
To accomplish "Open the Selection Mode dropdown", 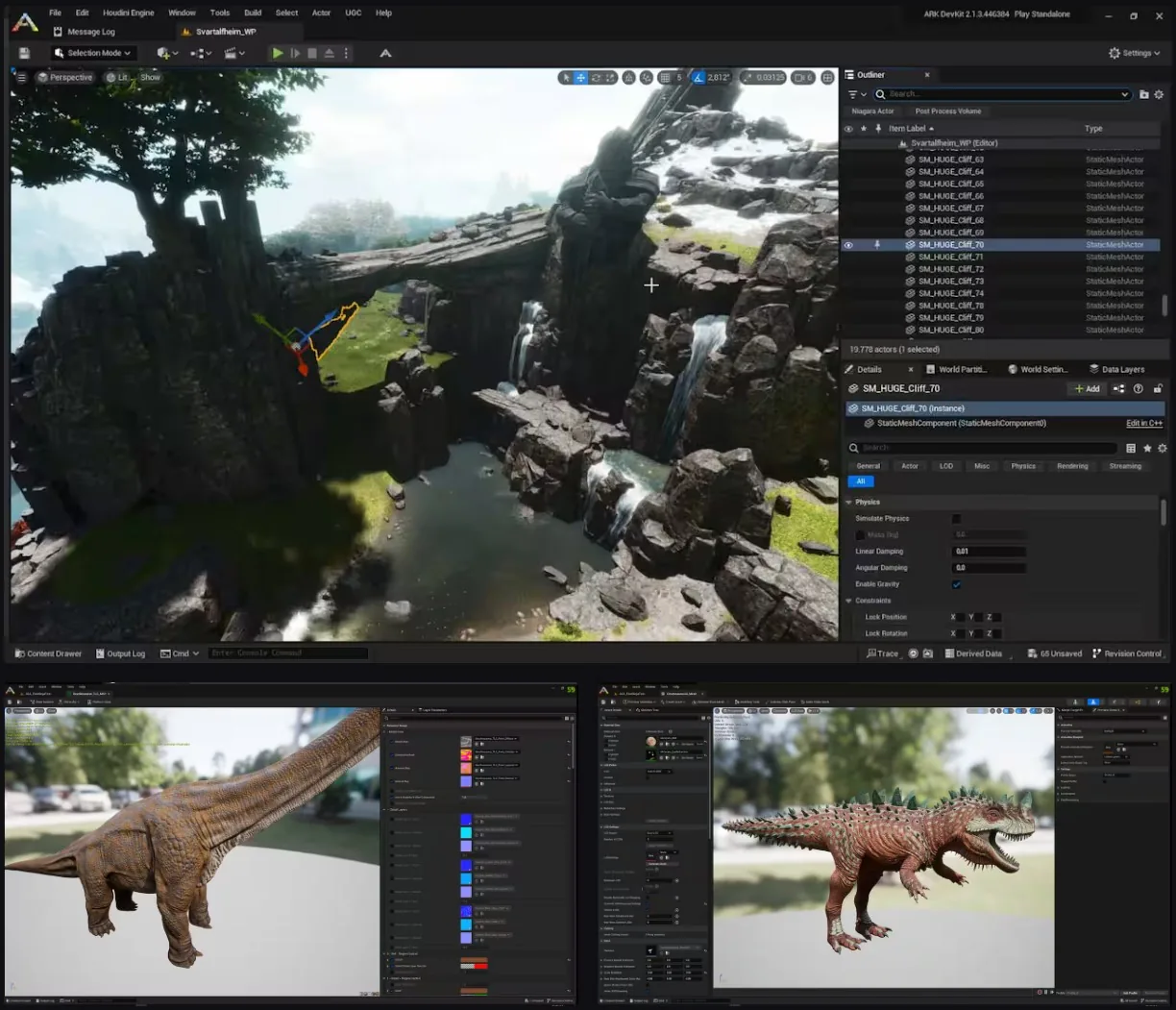I will (x=94, y=53).
